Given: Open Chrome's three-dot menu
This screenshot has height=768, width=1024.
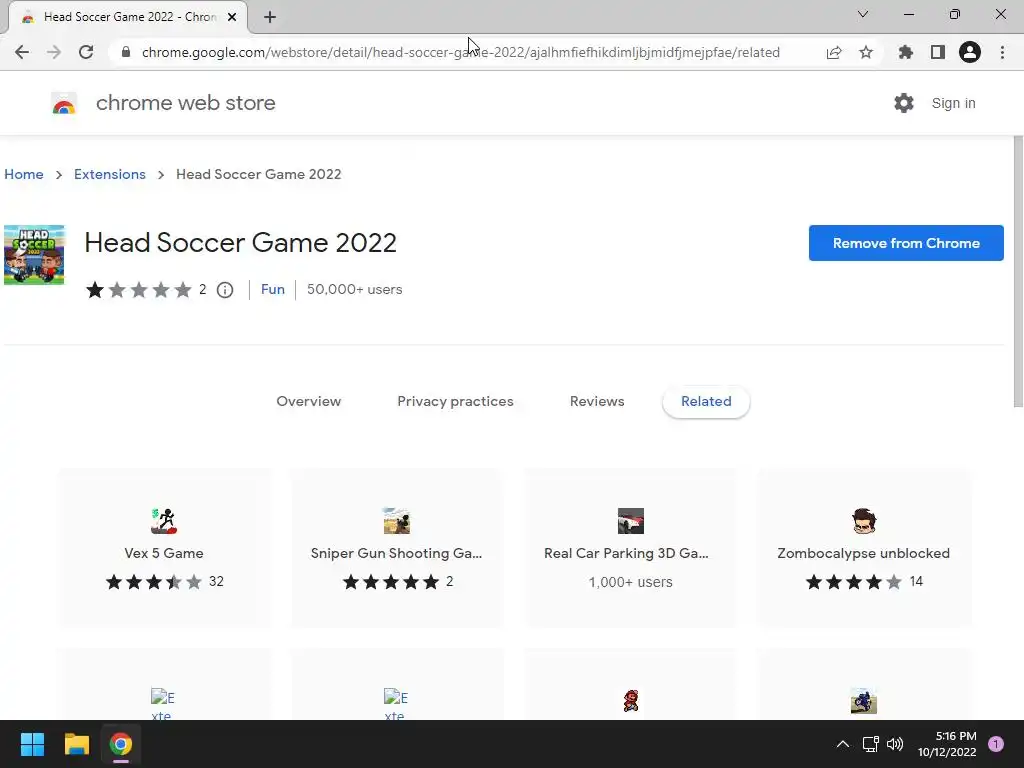Looking at the screenshot, I should click(1002, 52).
